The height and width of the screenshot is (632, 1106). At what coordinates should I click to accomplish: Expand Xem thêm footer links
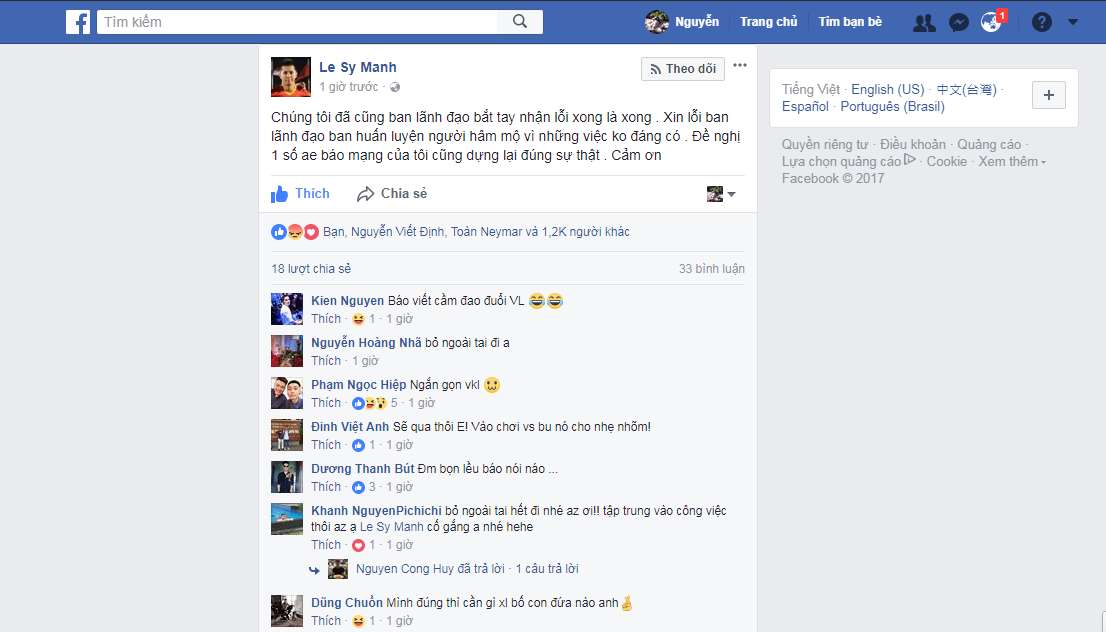[1011, 162]
